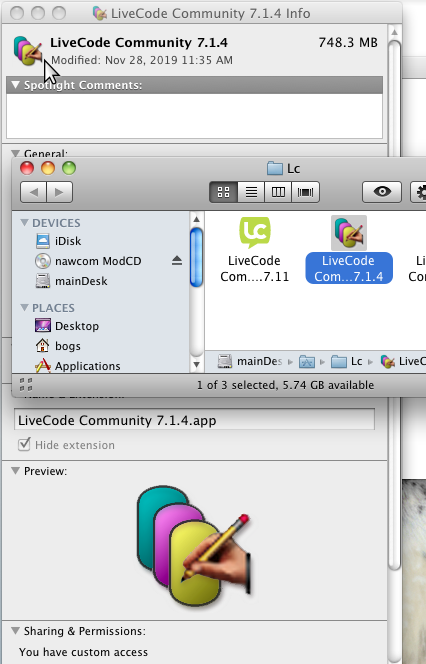Collapse the DEVICES sidebar group
This screenshot has height=664, width=426.
pyautogui.click(x=25, y=222)
